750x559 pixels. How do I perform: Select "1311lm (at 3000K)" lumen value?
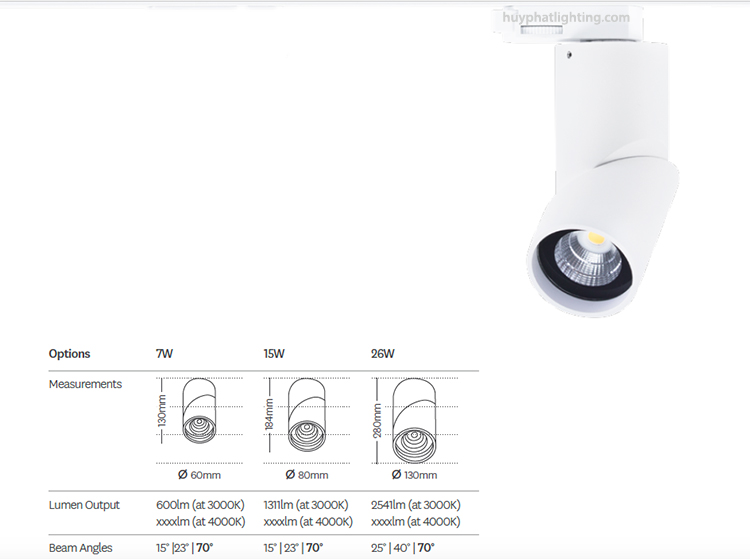click(x=306, y=505)
